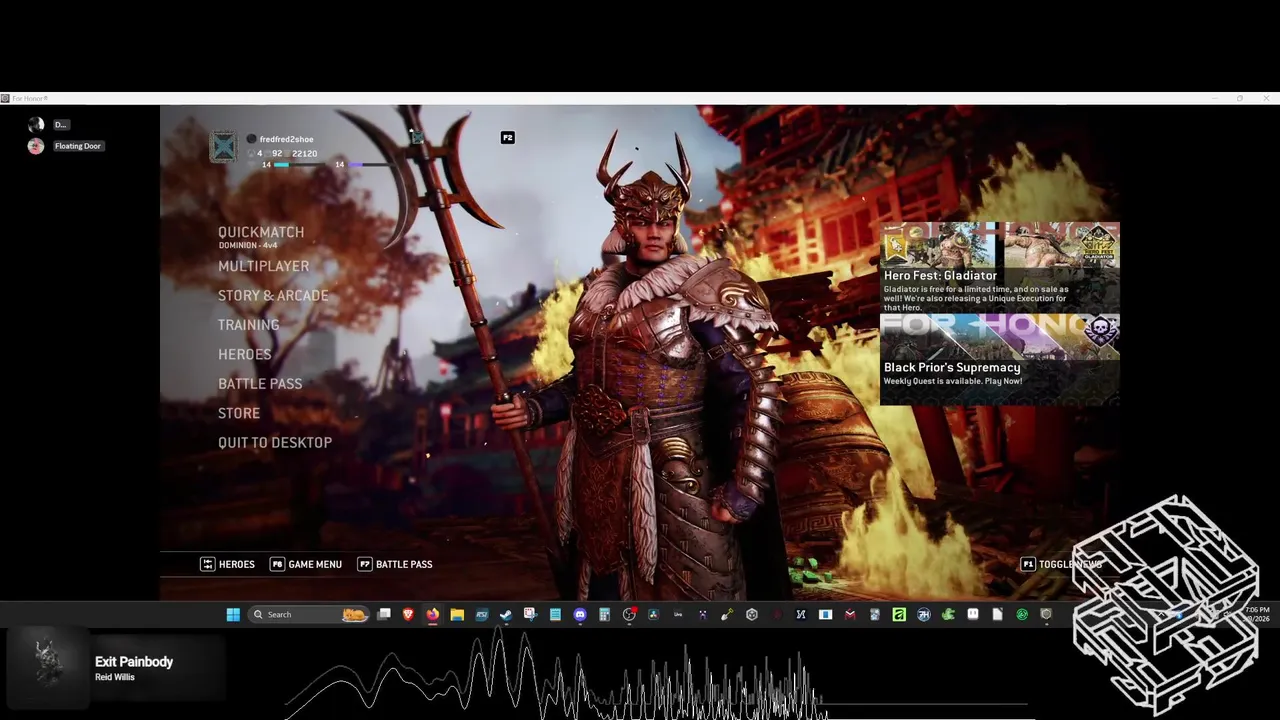The height and width of the screenshot is (720, 1280).
Task: Select Quit to Desktop
Action: click(275, 442)
